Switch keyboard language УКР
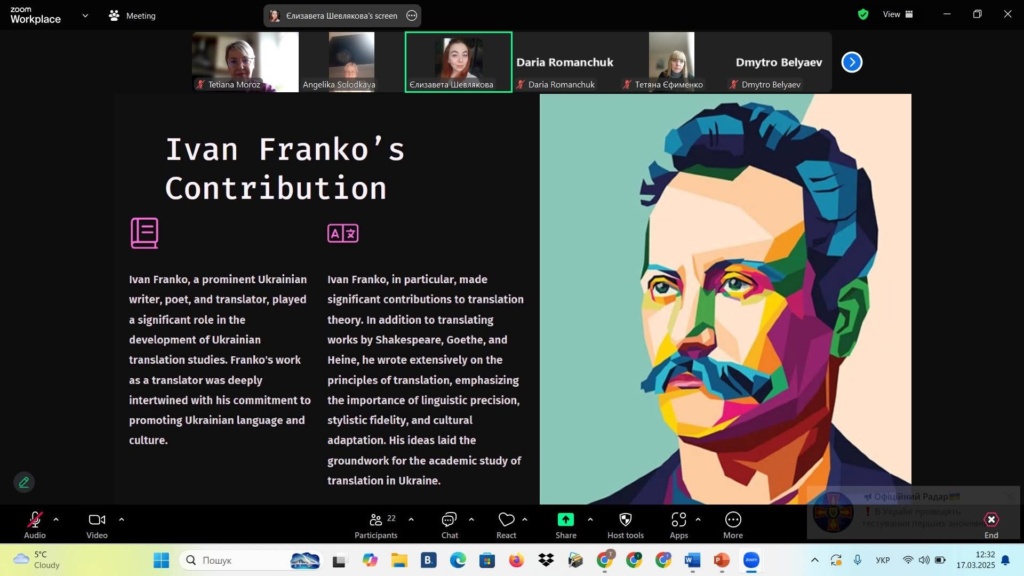Image resolution: width=1024 pixels, height=576 pixels. (x=883, y=560)
